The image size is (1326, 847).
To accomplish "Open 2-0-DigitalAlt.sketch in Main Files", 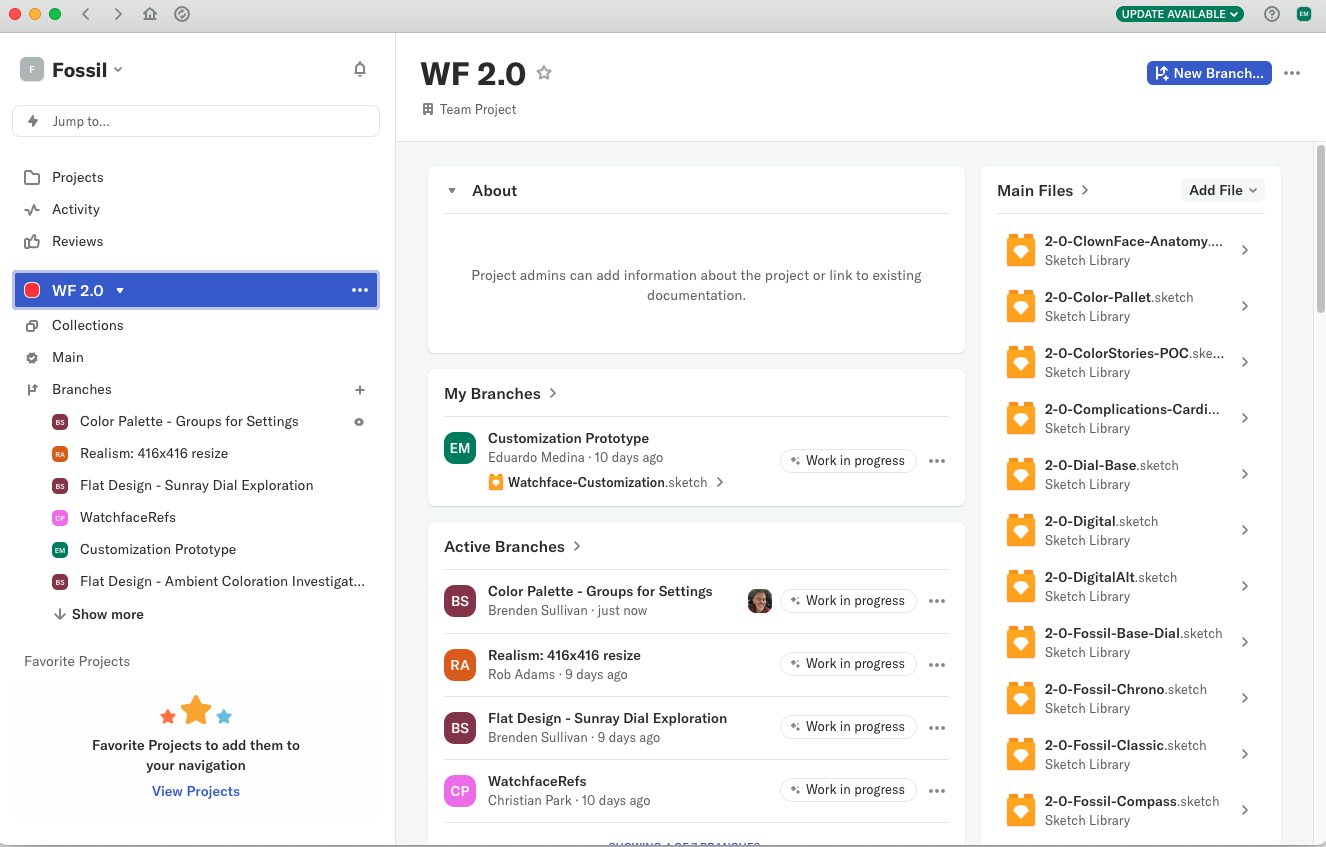I will pos(1130,586).
